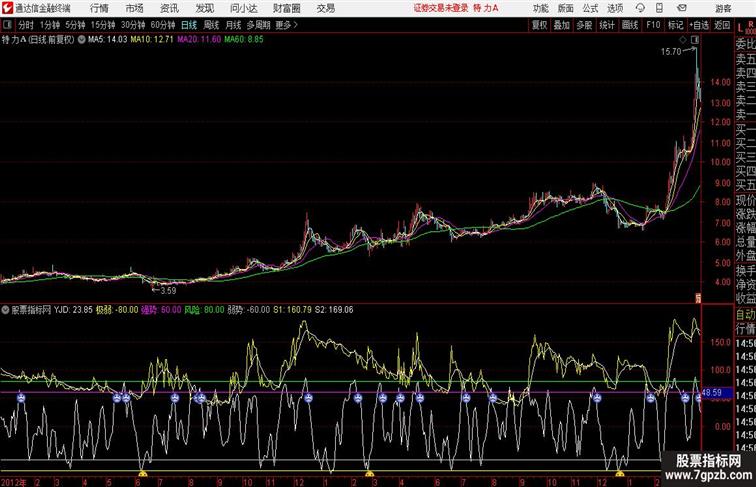
Task: Switch to the 1分钟 period tab
Action: tap(50, 25)
